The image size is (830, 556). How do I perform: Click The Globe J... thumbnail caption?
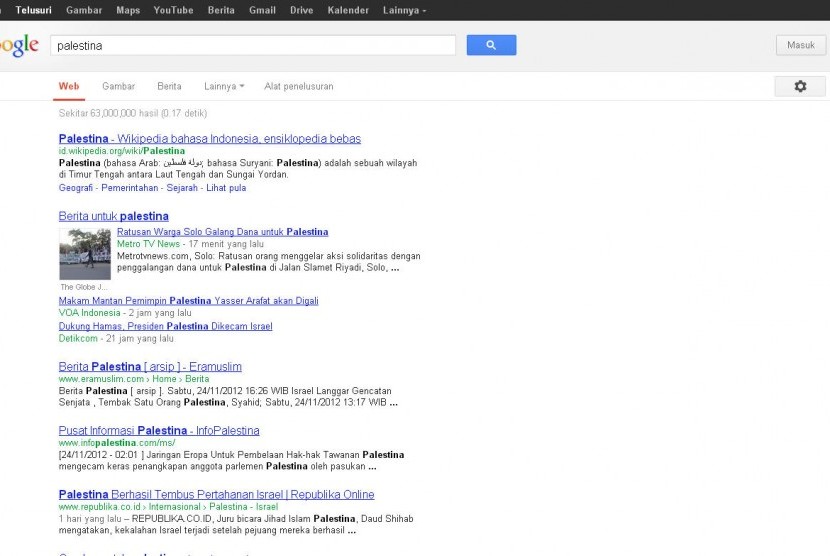click(x=84, y=287)
